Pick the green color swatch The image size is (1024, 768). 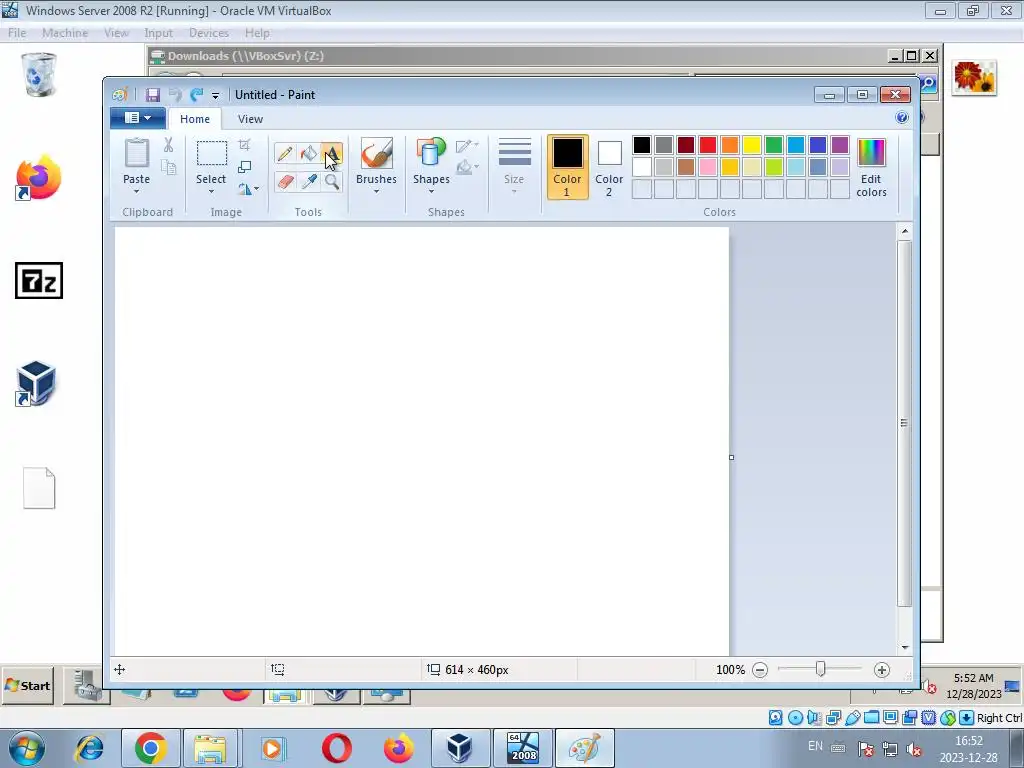[x=774, y=145]
